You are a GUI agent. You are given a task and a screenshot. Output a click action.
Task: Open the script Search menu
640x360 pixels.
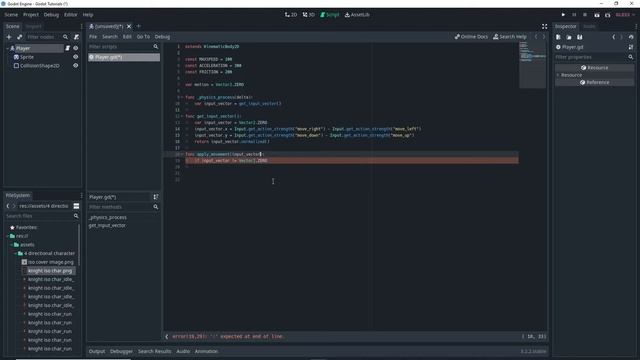pos(110,37)
